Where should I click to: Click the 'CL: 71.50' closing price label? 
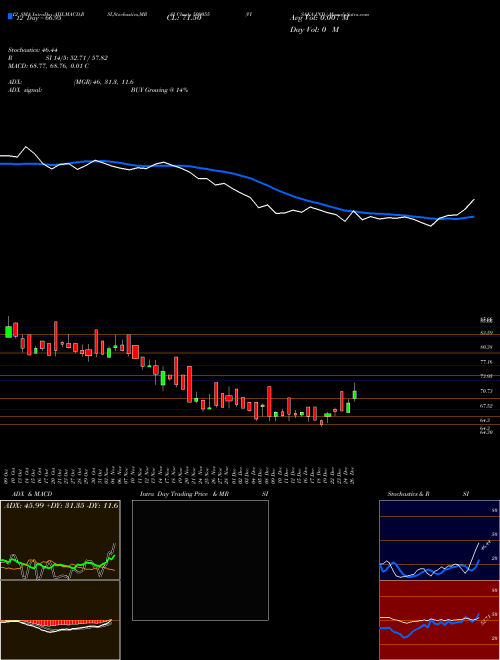[182, 18]
